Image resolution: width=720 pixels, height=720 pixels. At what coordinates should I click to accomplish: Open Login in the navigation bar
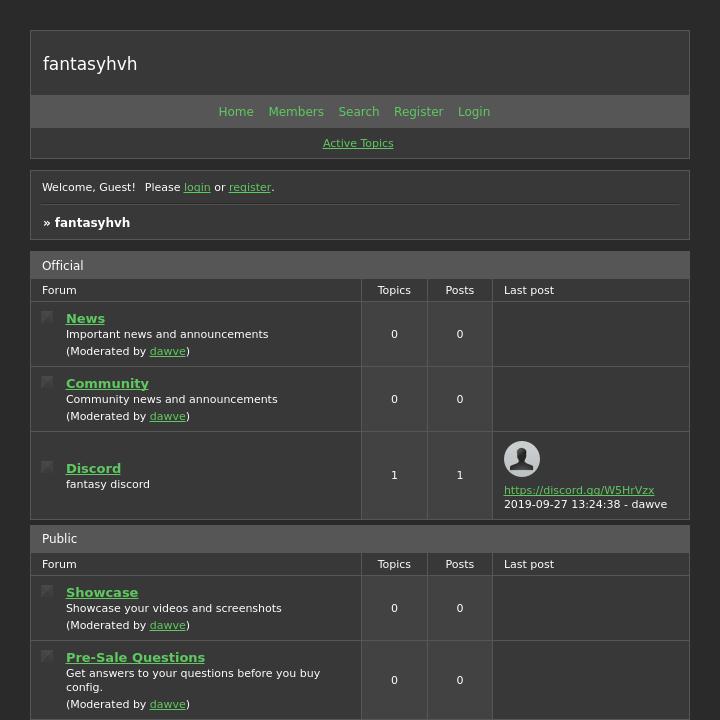[474, 112]
